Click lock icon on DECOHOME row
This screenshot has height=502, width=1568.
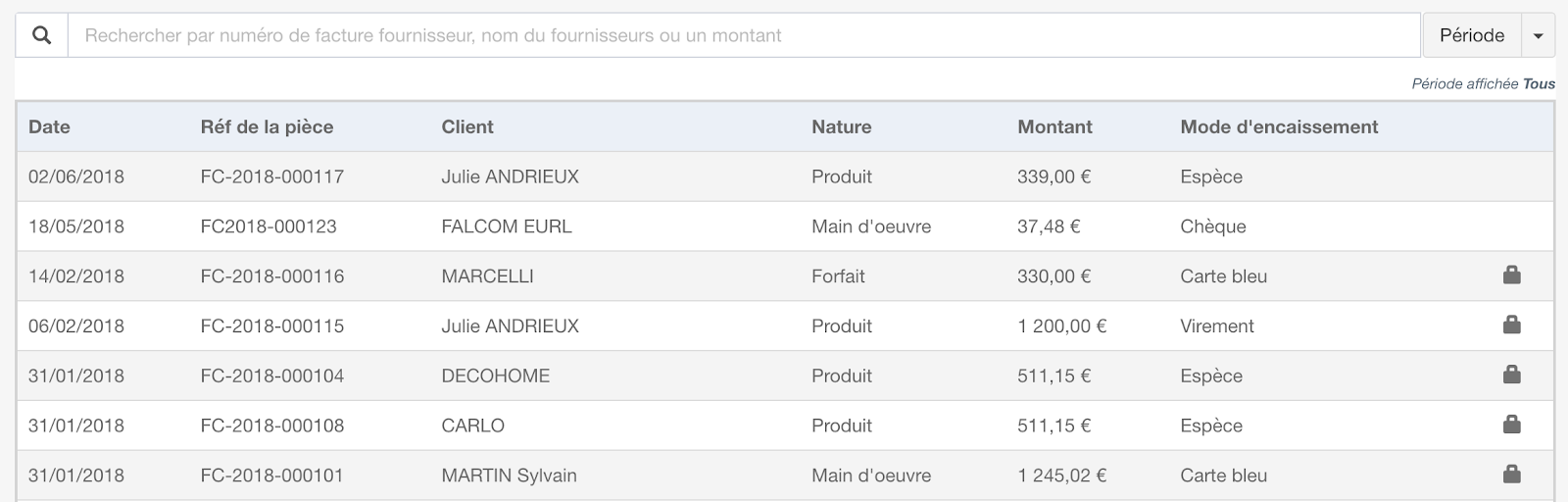pos(1511,375)
